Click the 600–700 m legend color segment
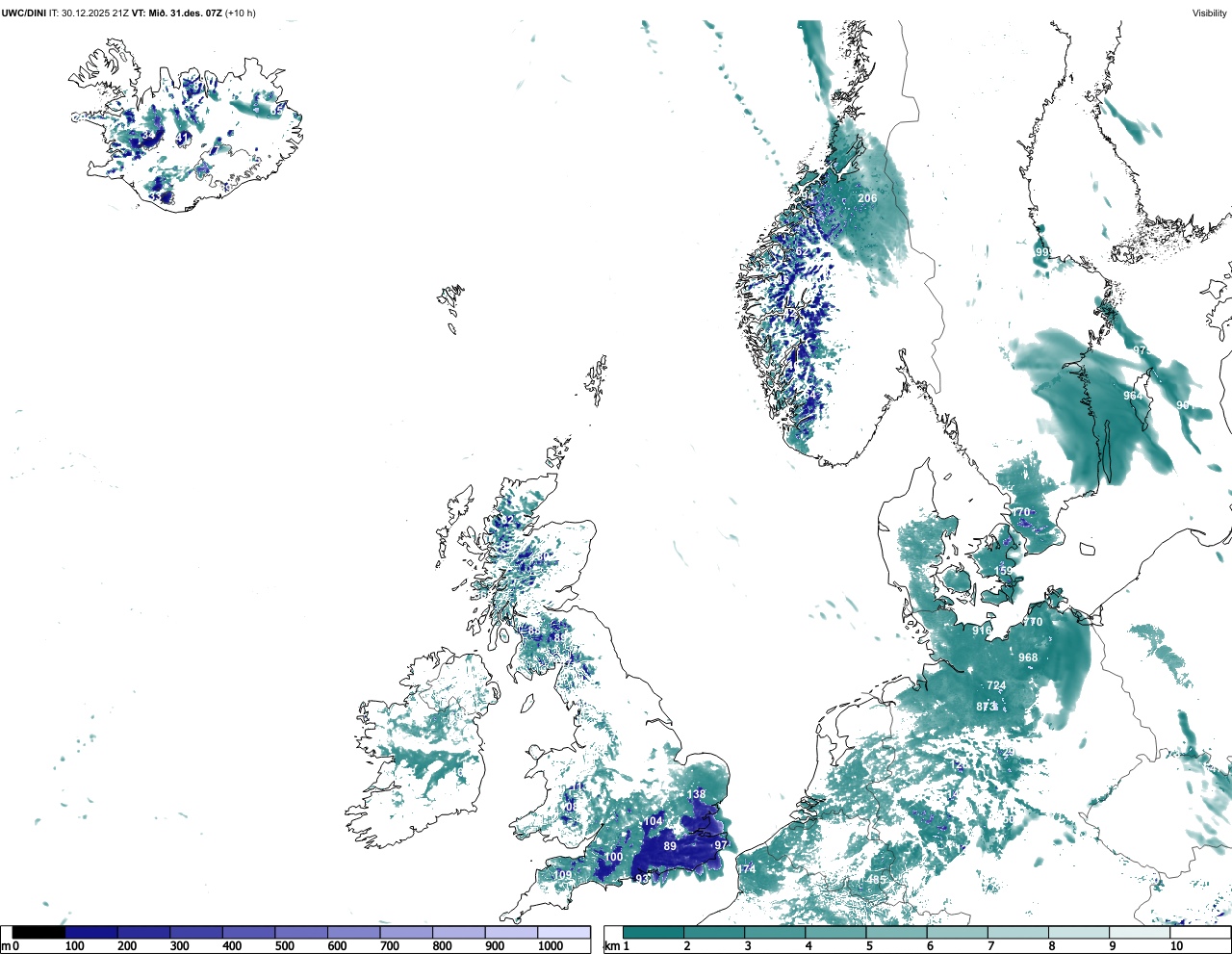 point(354,932)
